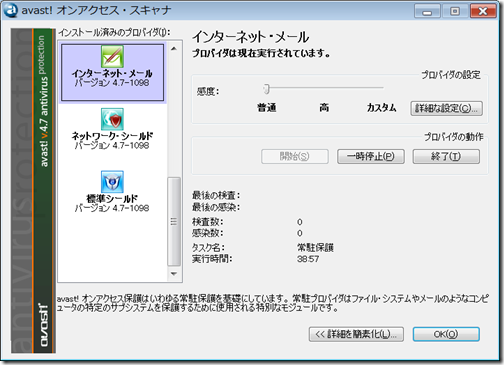Viewport: 504px width, 365px height.
Task: Select the インターネット・メール provider icon
Action: point(112,56)
